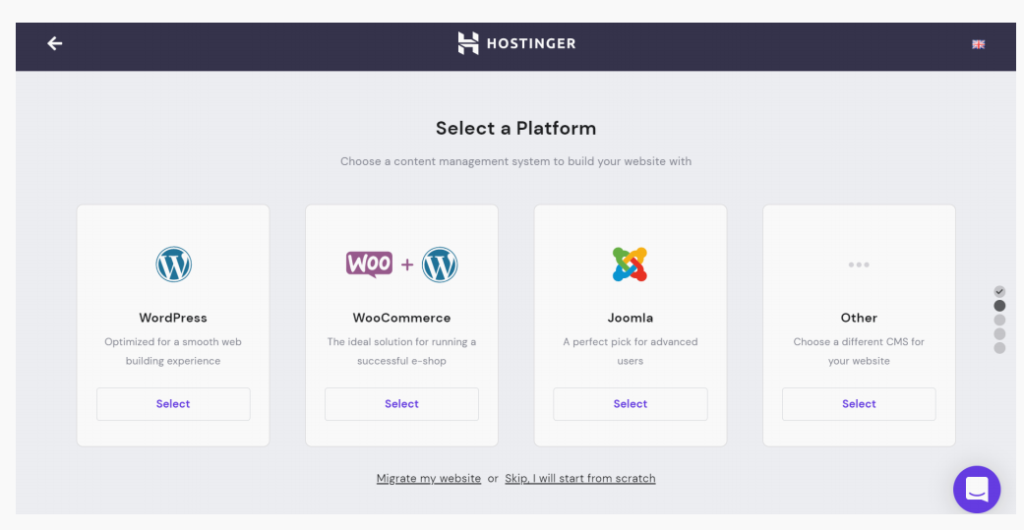Click the dark current-step indicator dot
This screenshot has height=530, width=1024.
pos(999,306)
